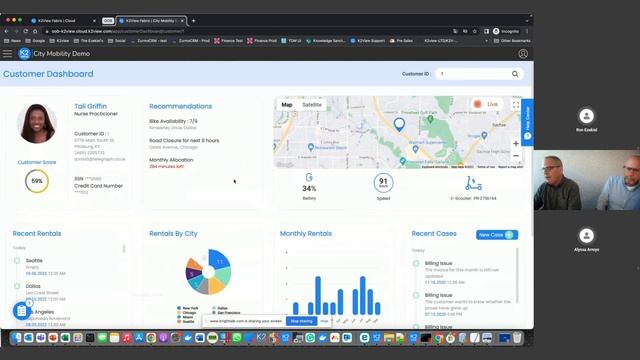Click the browser back arrow
Viewport: 640px width, 360px height.
point(7,31)
